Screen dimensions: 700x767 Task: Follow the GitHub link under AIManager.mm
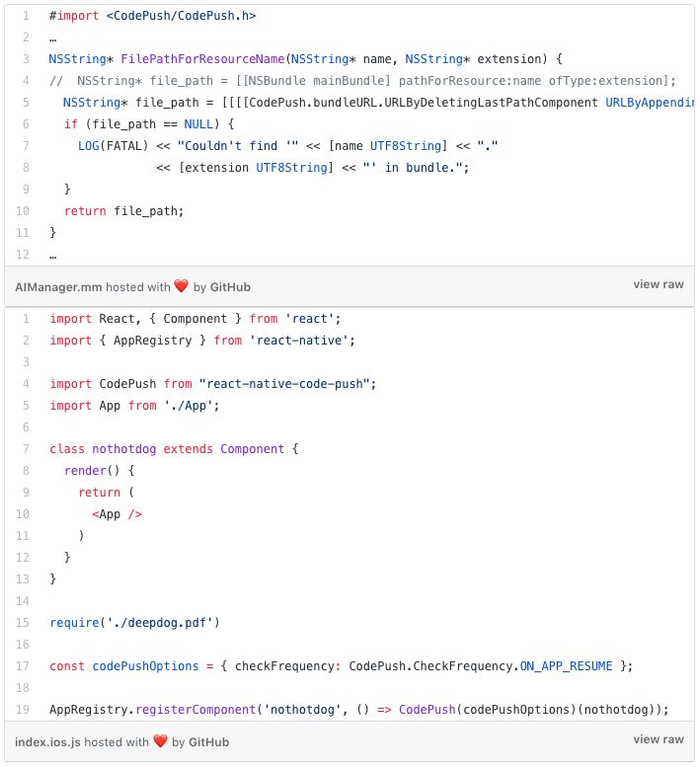[x=230, y=287]
